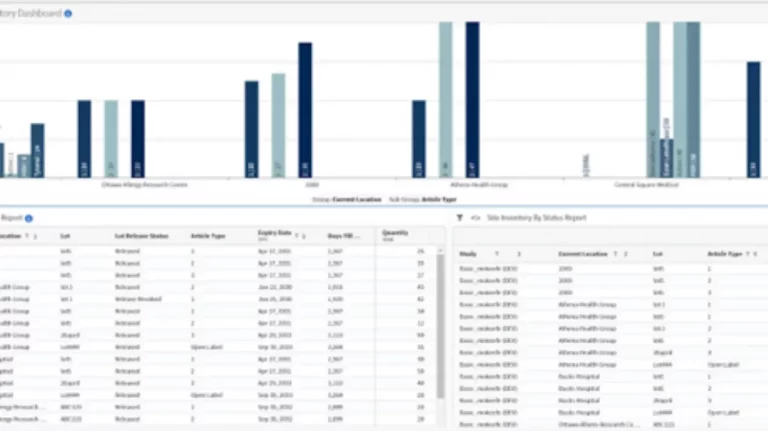768x431 pixels.
Task: Click code icon next to Site Inventory title
Action: (x=475, y=217)
